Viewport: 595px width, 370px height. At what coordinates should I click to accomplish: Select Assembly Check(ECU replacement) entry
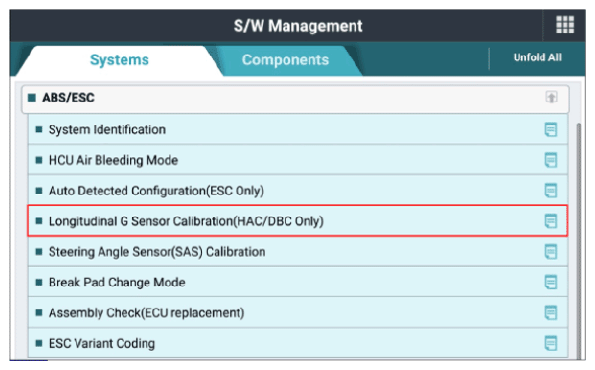298,313
